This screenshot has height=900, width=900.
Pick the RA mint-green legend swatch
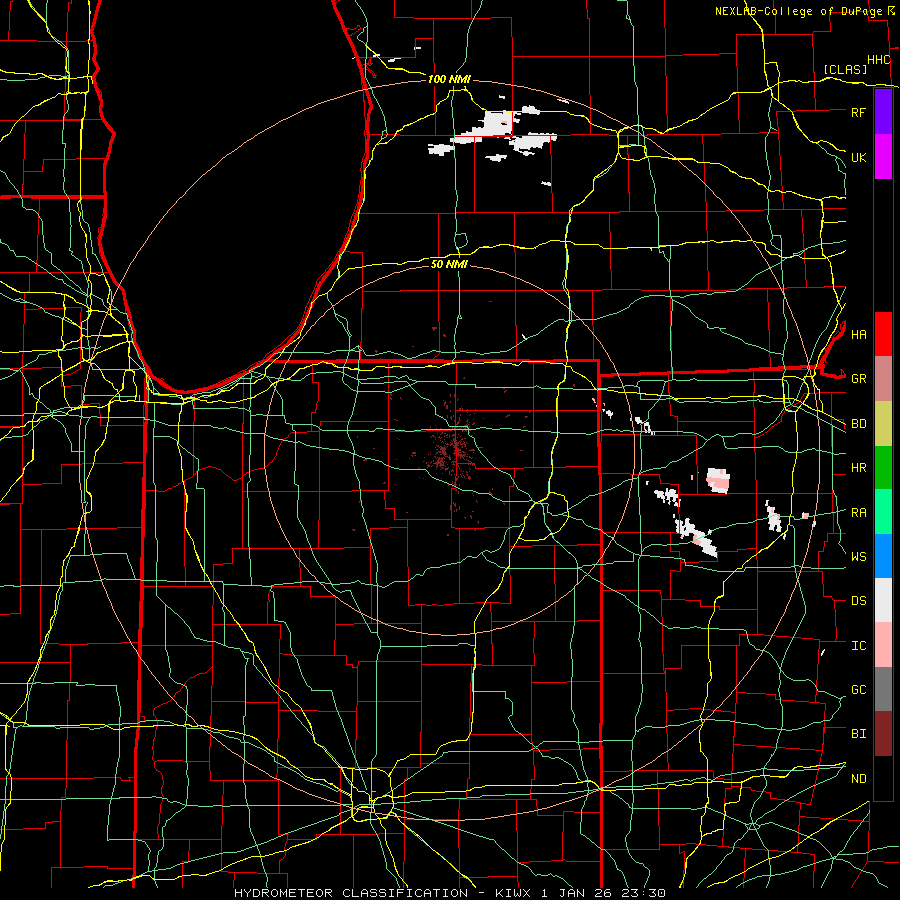click(883, 512)
